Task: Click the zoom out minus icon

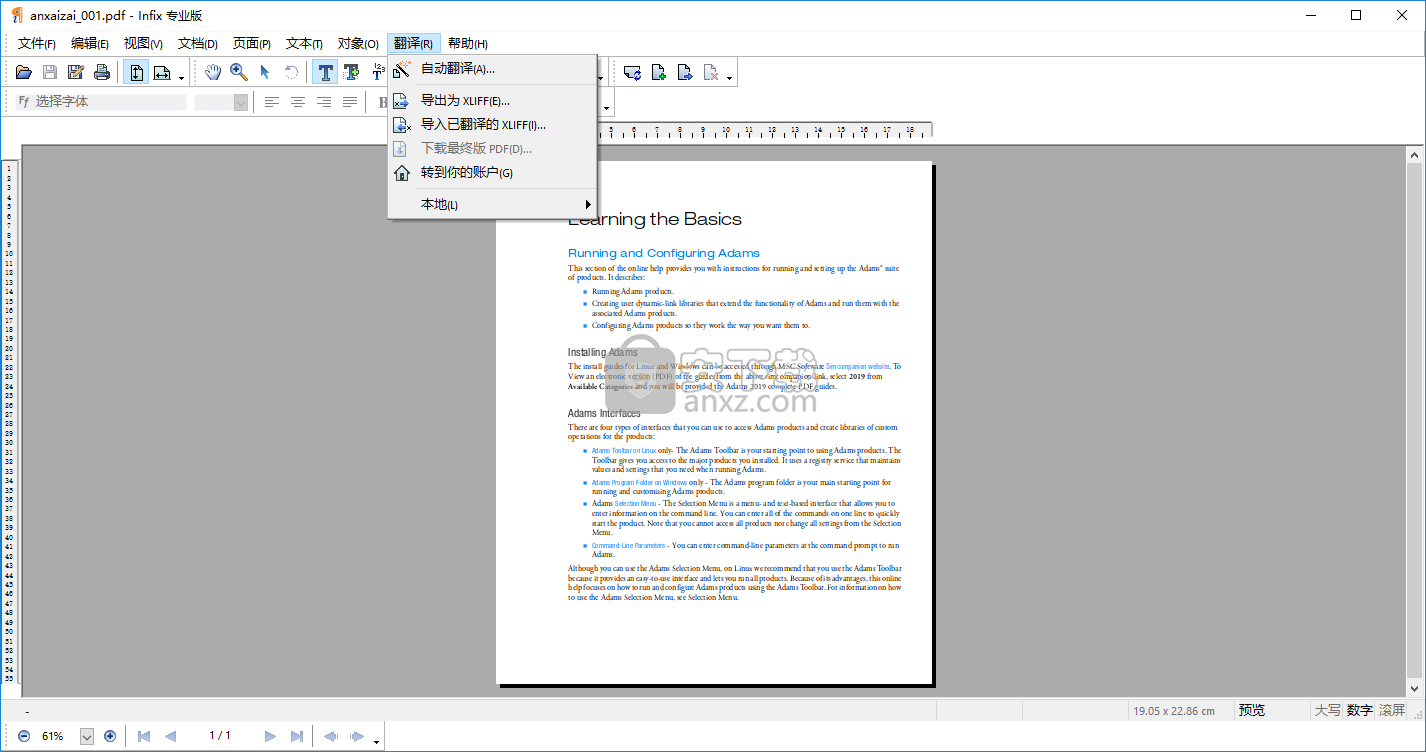Action: click(24, 736)
